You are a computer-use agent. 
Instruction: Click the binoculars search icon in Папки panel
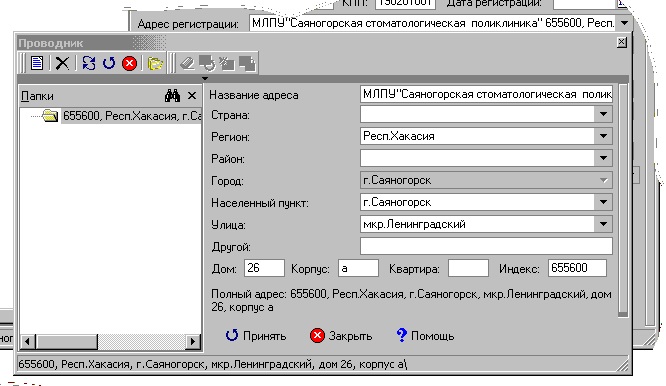[x=172, y=96]
